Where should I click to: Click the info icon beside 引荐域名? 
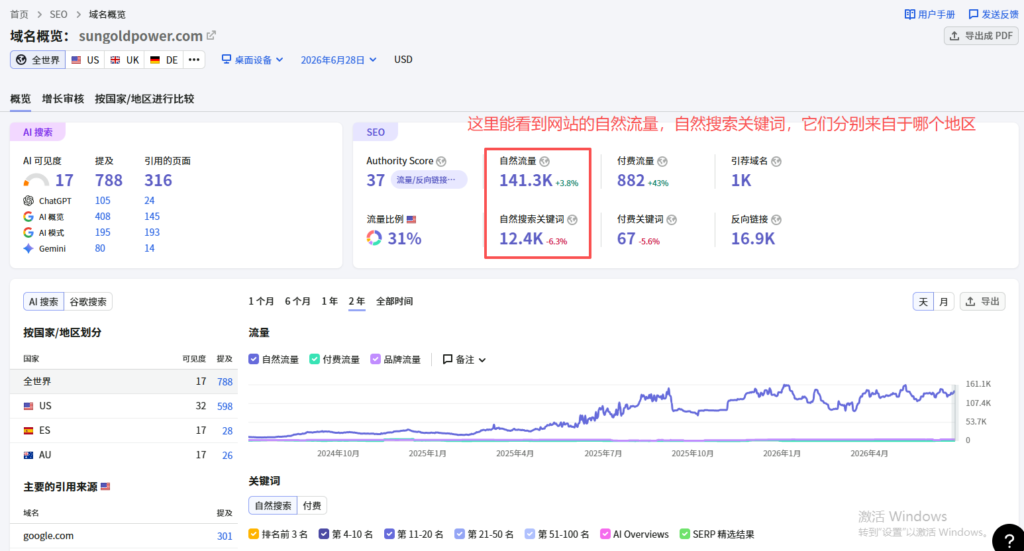tap(776, 161)
